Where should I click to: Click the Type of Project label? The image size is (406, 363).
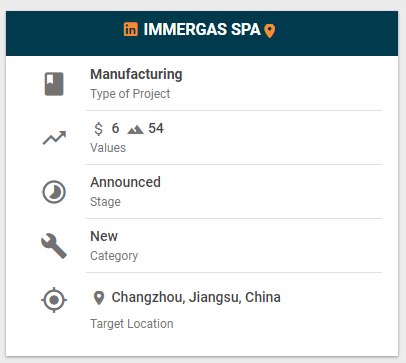[130, 94]
